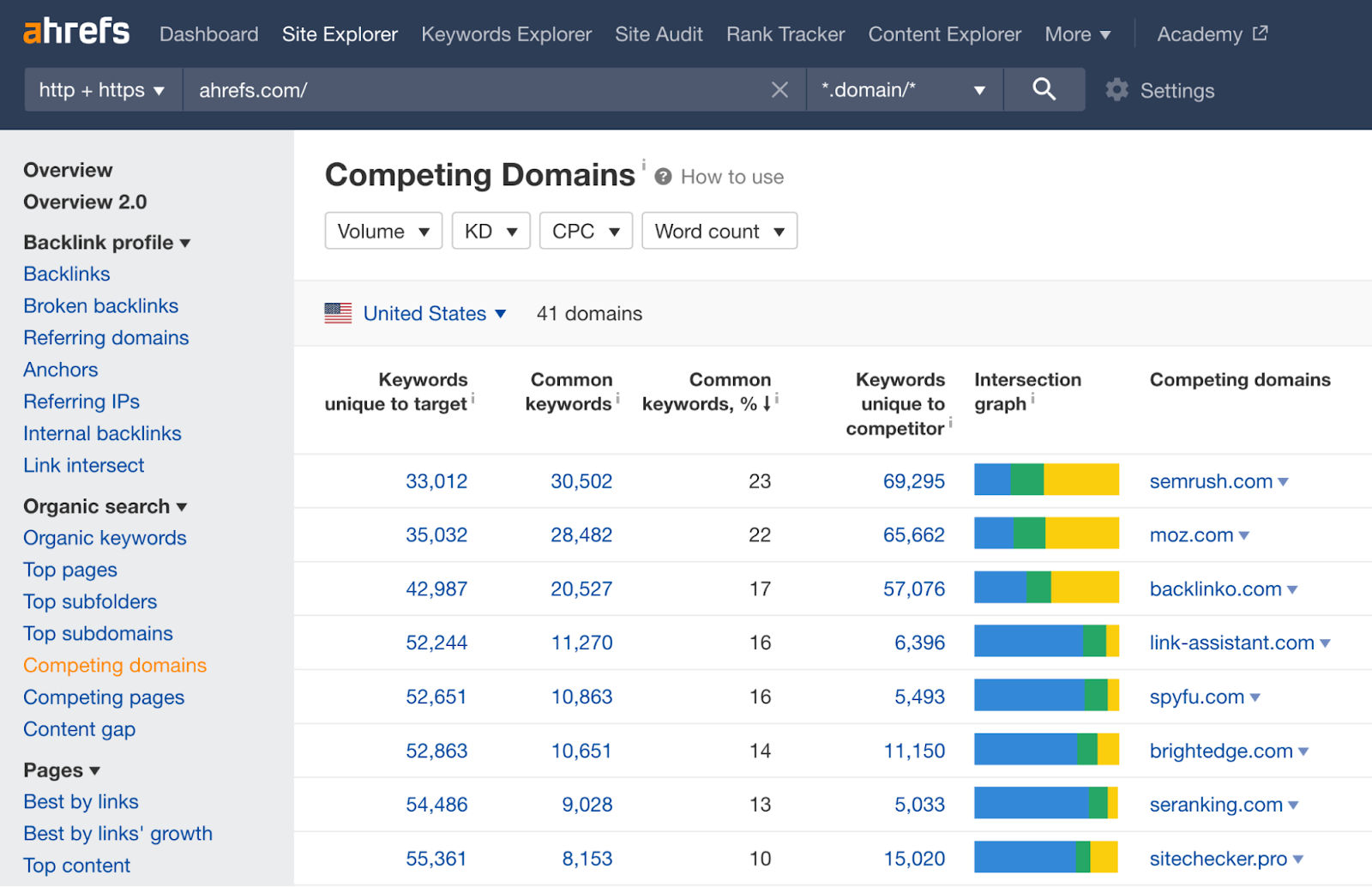Expand the link-assistant.com dropdown arrow
1372x887 pixels.
1325,643
